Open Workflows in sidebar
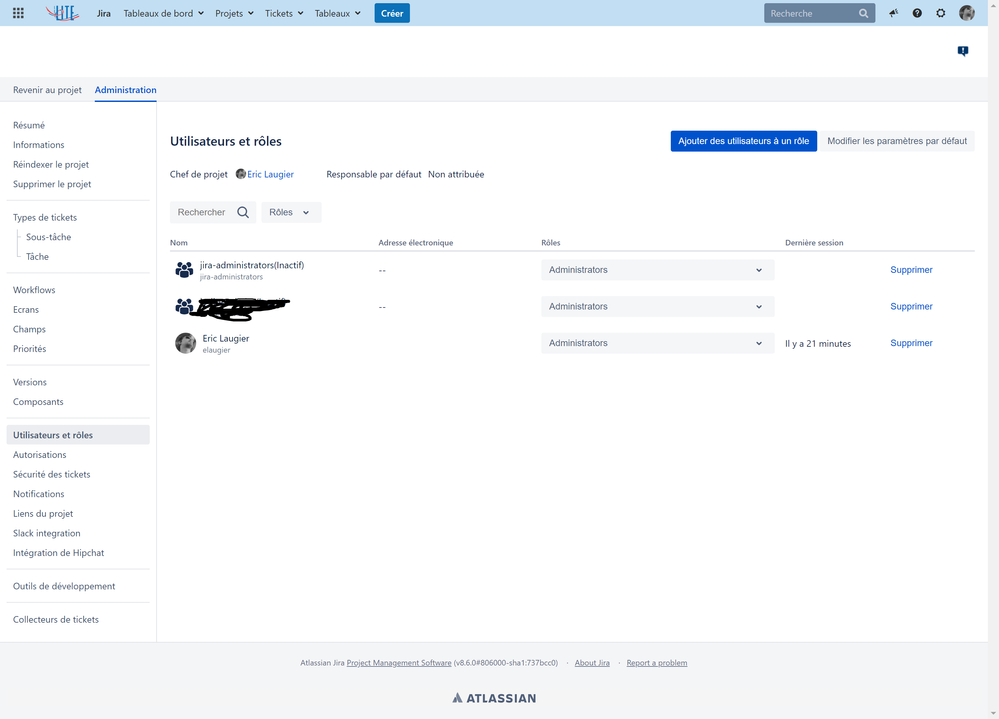This screenshot has height=719, width=999. point(34,290)
